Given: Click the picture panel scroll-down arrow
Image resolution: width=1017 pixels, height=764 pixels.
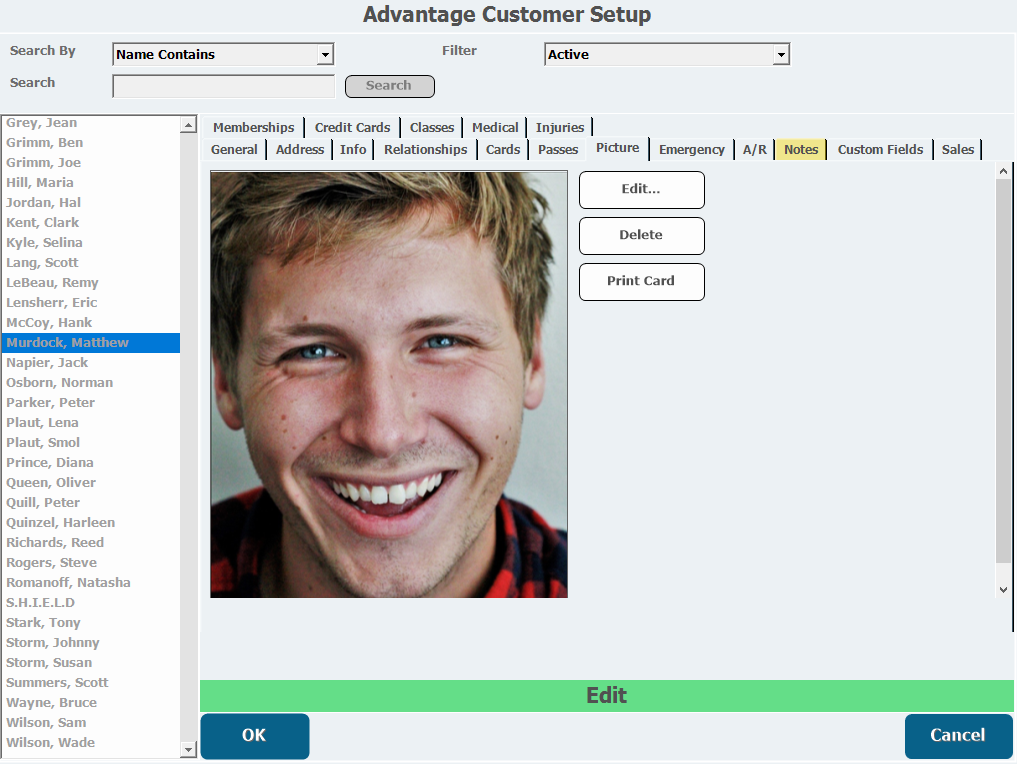Looking at the screenshot, I should click(x=1003, y=590).
